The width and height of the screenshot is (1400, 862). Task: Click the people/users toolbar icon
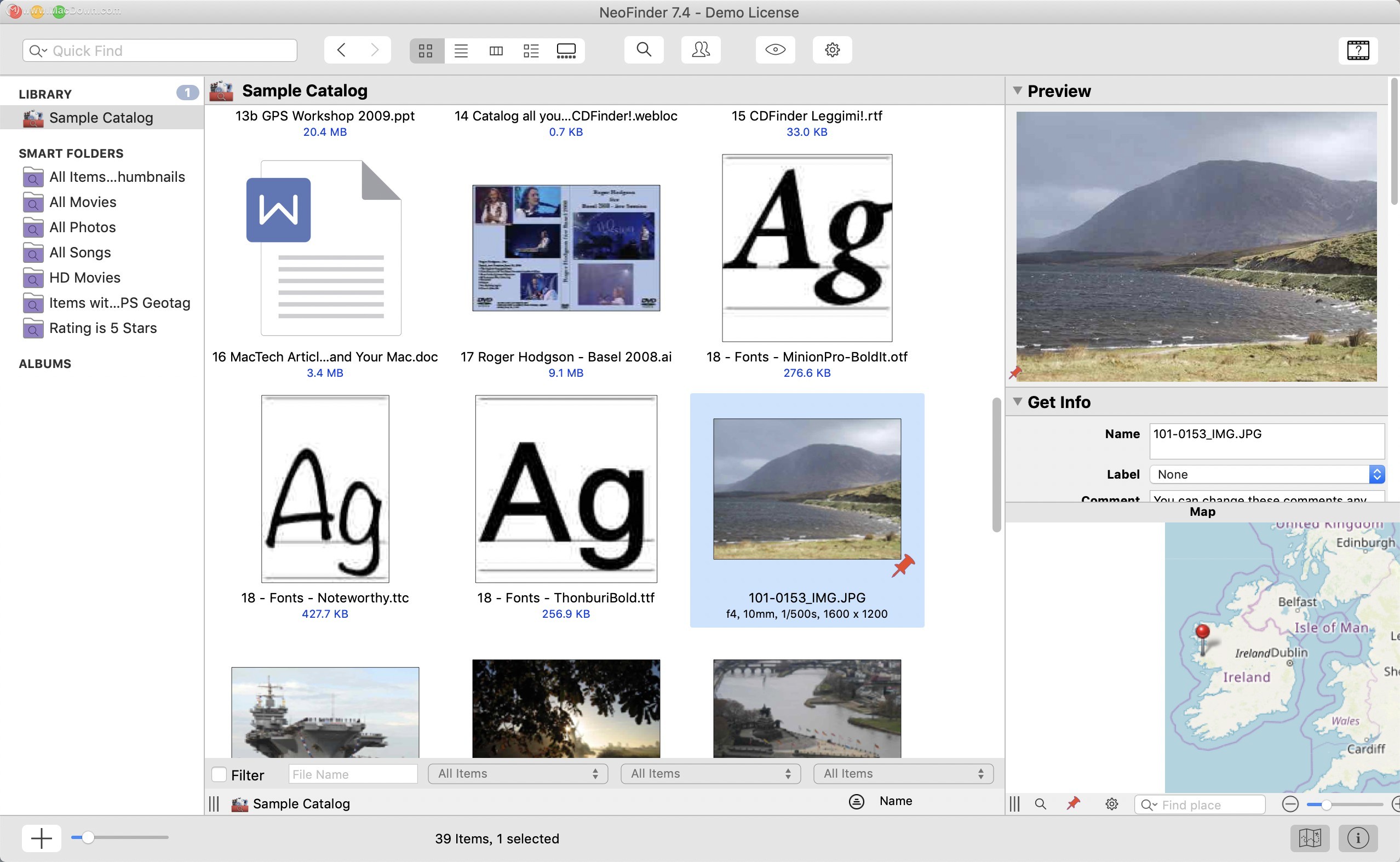click(x=701, y=50)
